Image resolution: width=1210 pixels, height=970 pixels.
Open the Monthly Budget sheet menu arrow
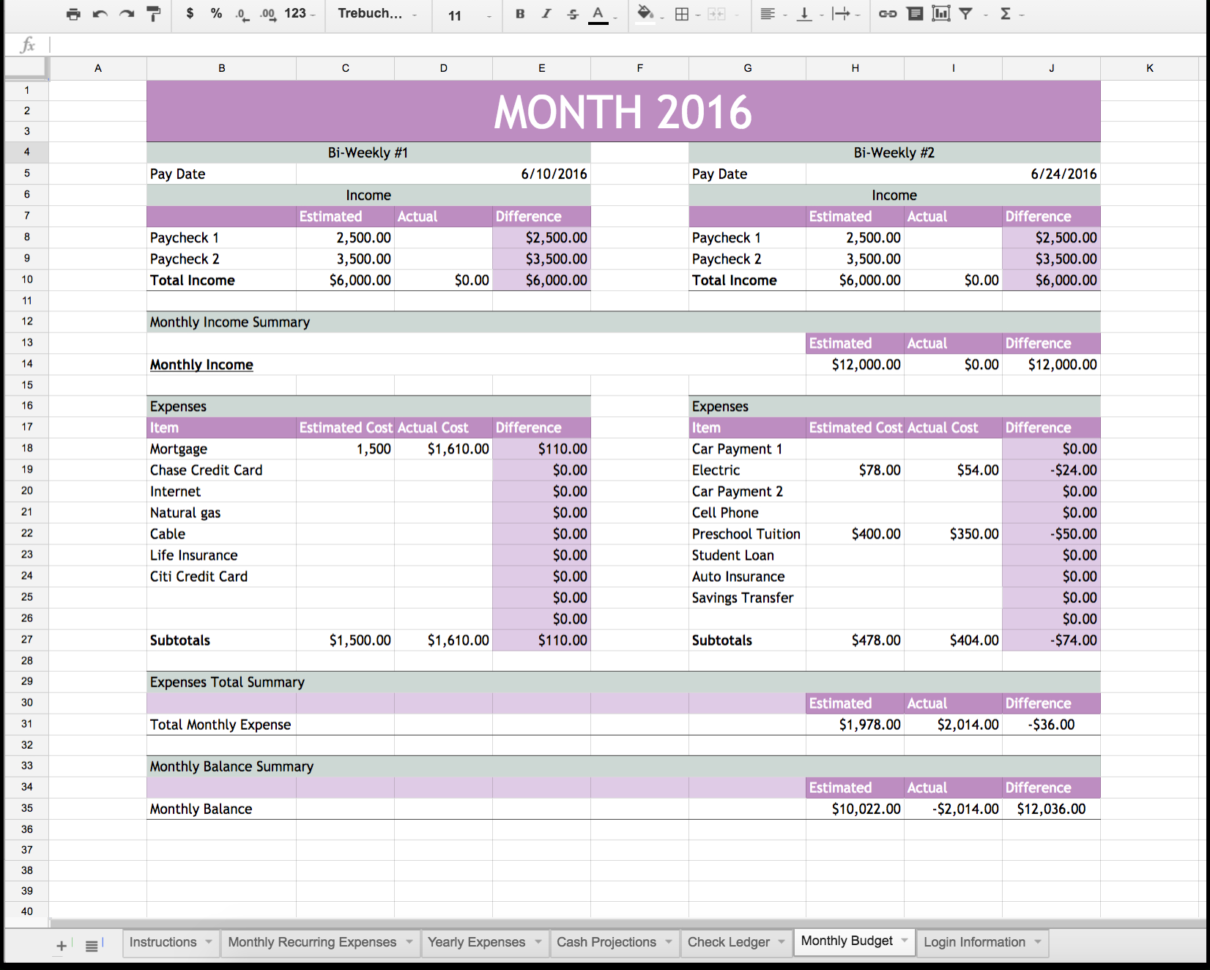[x=905, y=941]
